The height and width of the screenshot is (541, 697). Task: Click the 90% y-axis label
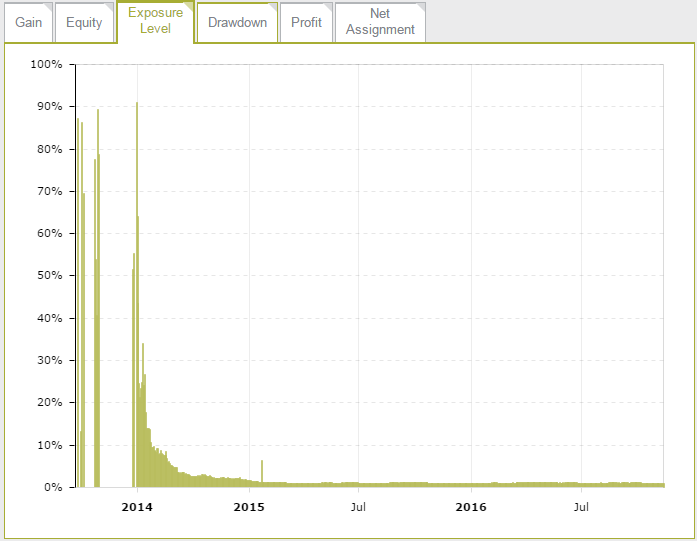coord(49,107)
